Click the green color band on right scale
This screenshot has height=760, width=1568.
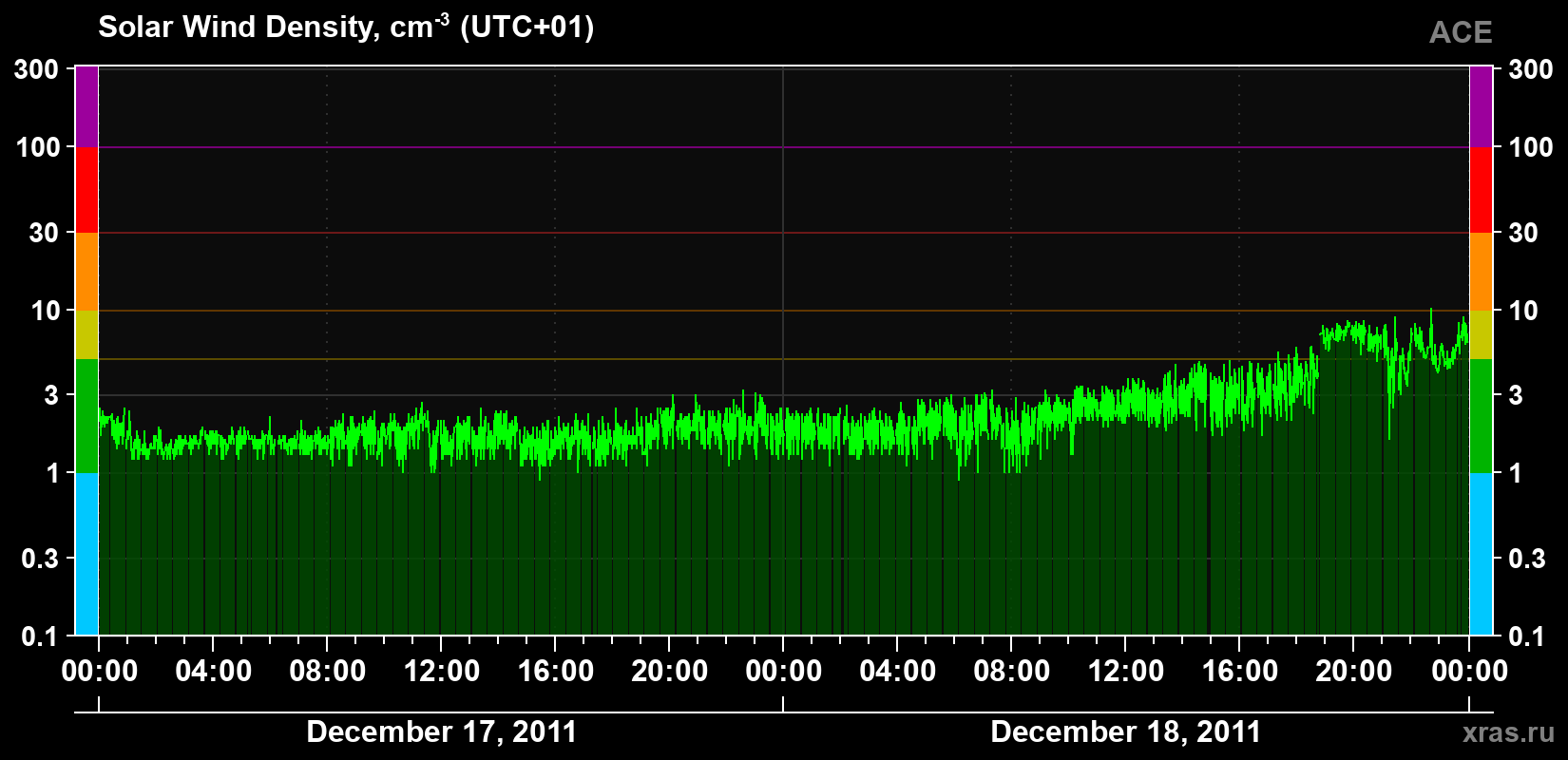(1482, 416)
